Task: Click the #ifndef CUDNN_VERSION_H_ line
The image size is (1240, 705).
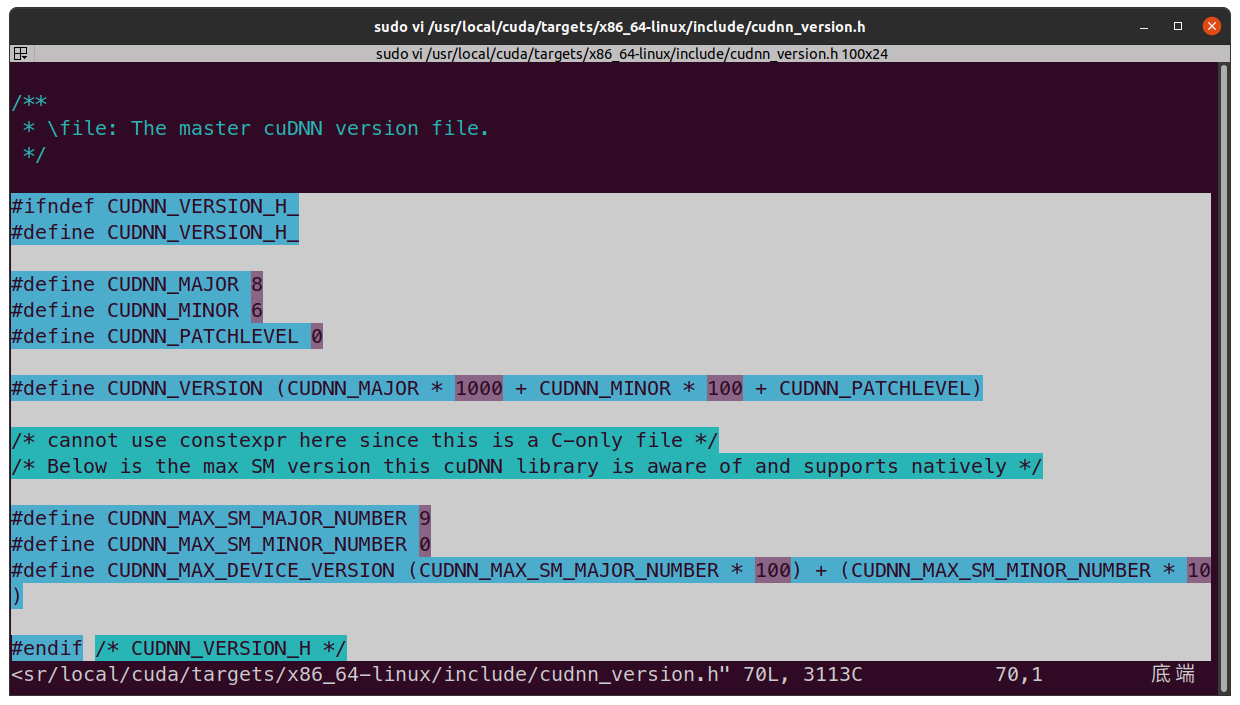Action: 155,206
